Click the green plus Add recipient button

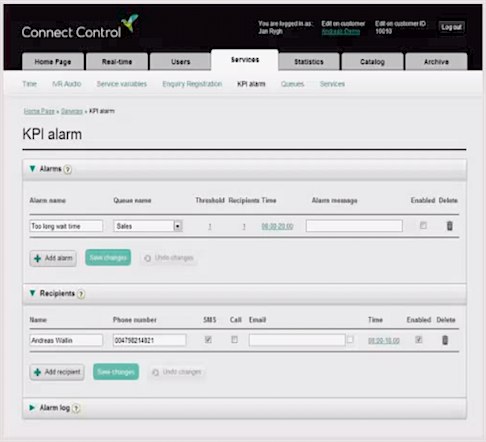57,372
